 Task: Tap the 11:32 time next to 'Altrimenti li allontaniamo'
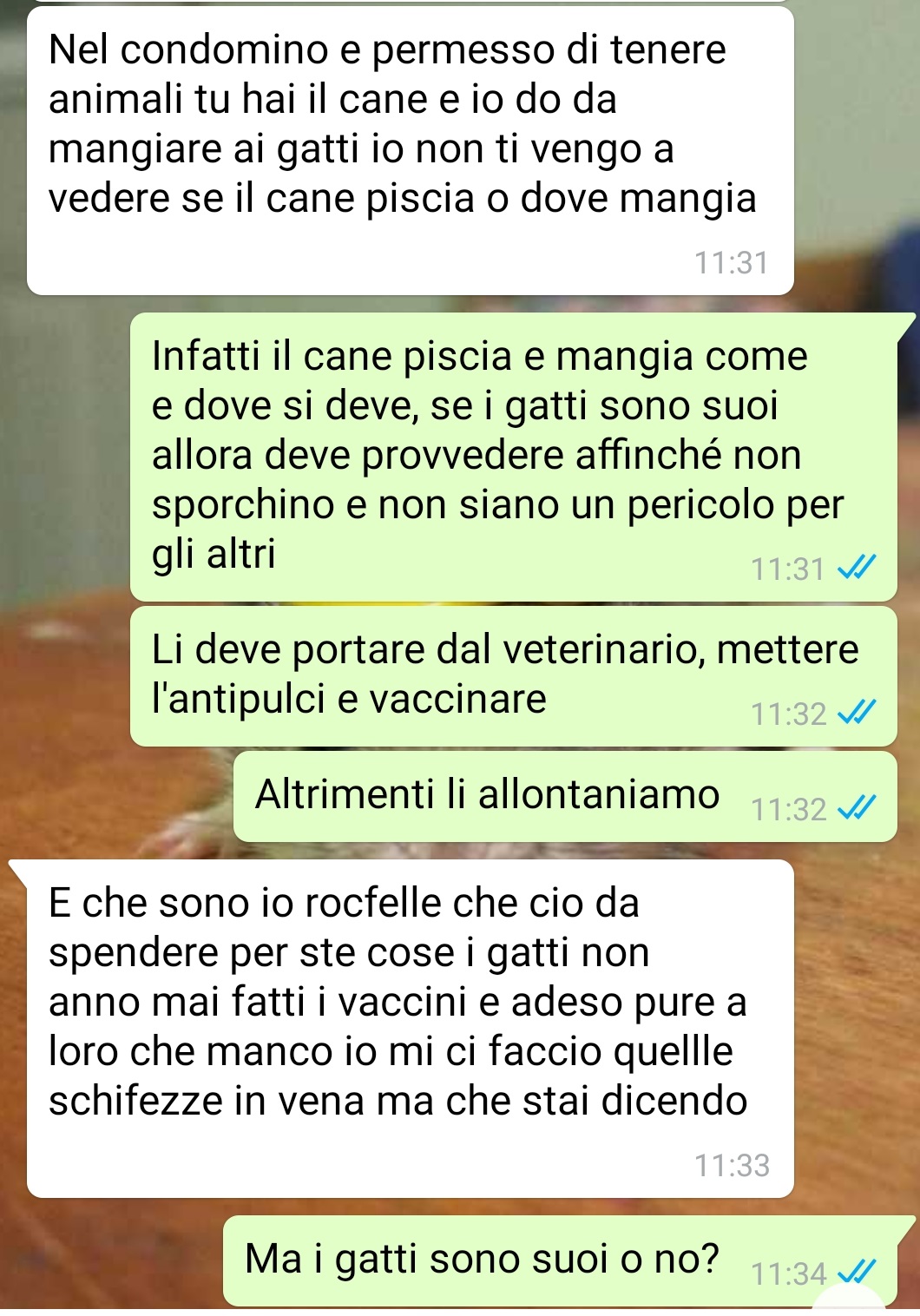pyautogui.click(x=788, y=810)
